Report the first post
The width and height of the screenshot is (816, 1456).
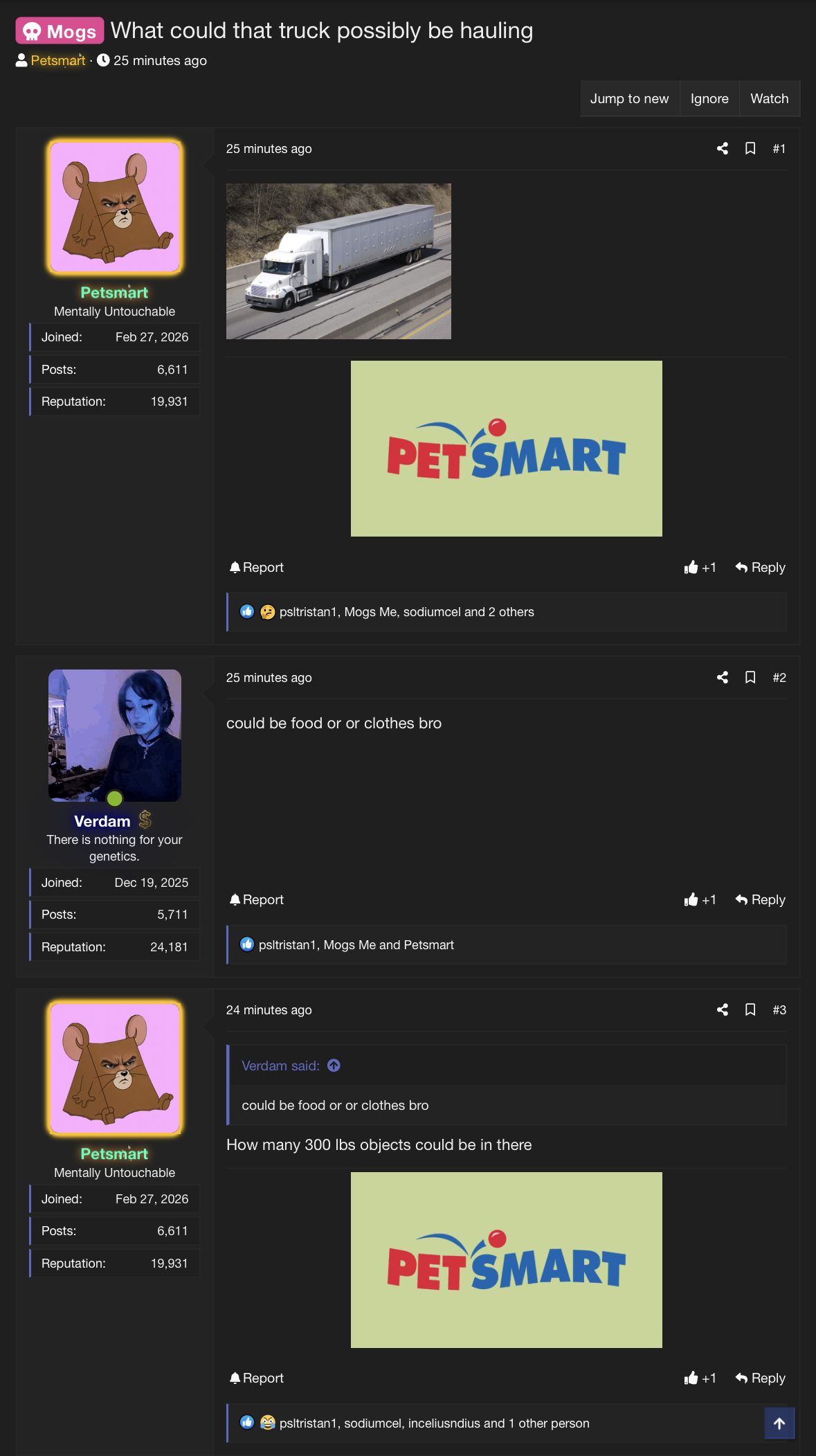pos(256,567)
